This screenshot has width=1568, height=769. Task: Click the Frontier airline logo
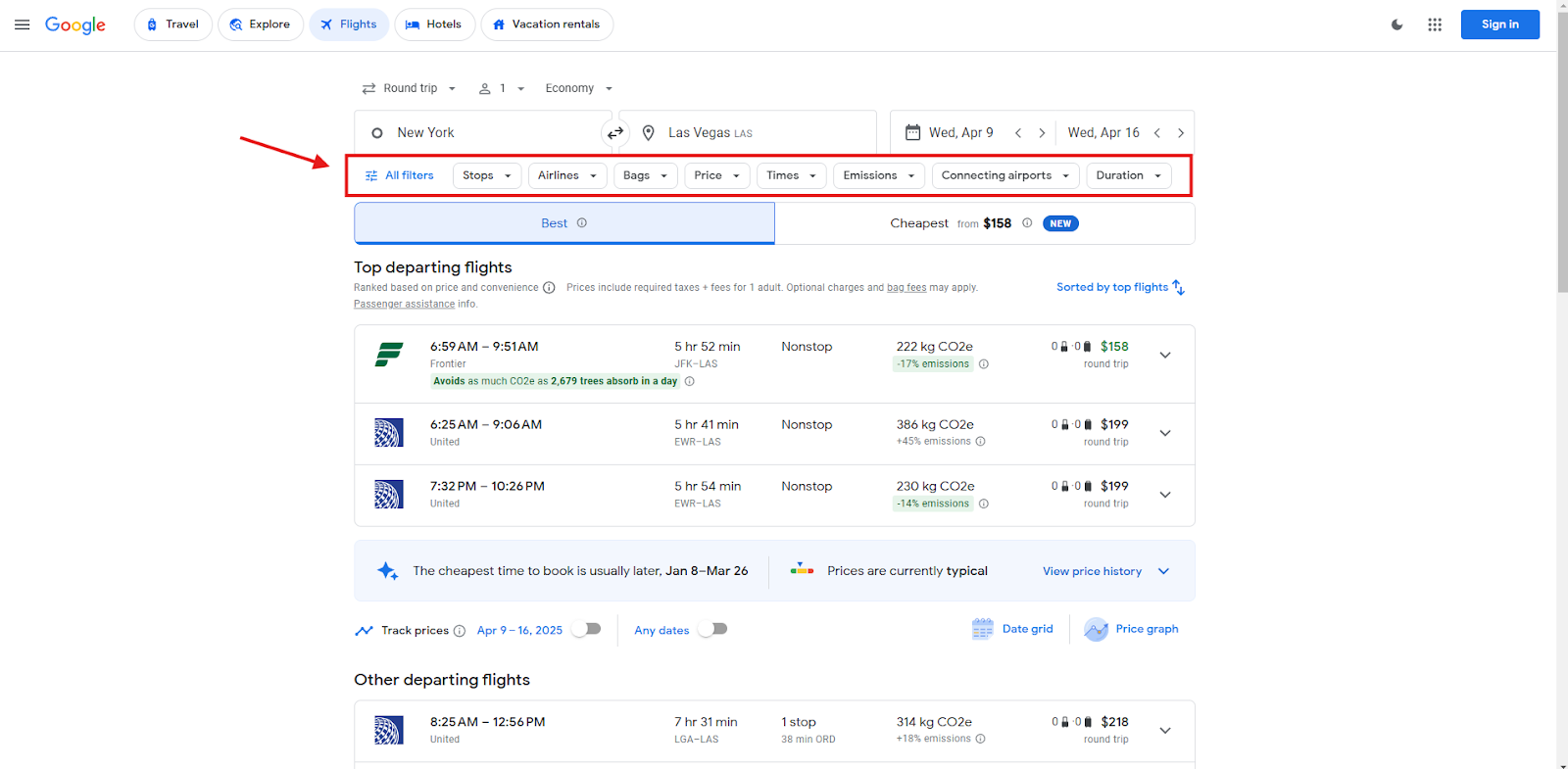click(389, 355)
